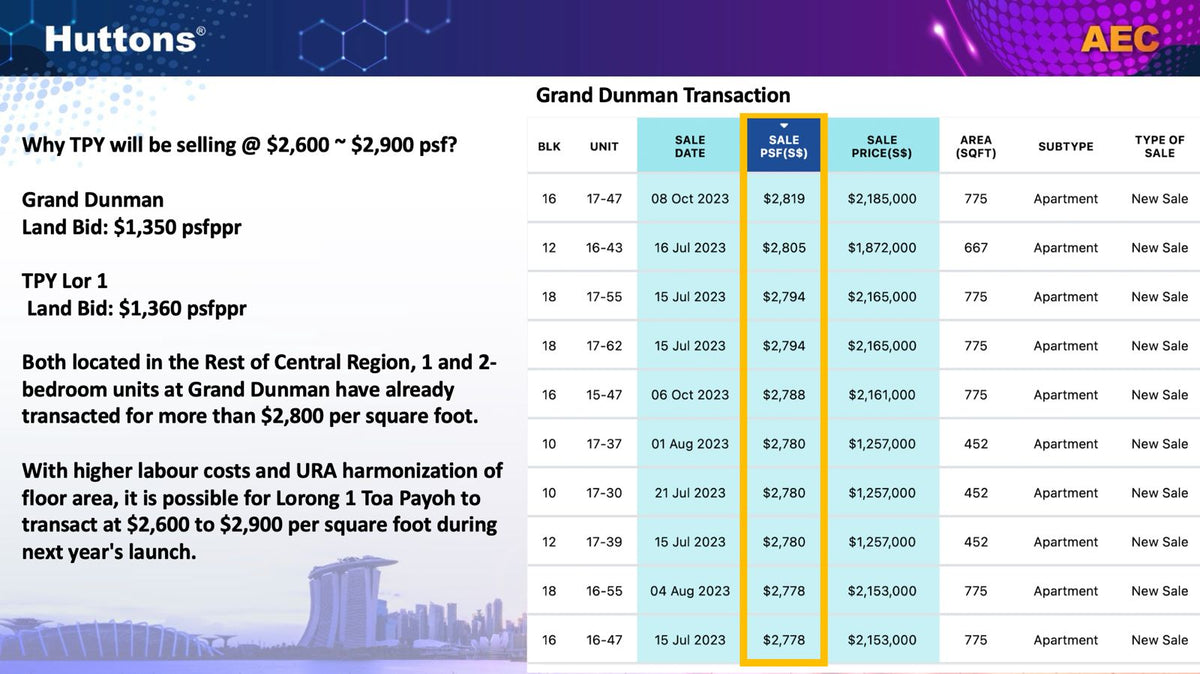Viewport: 1200px width, 674px height.
Task: Click the Huttons logo
Action: tap(125, 39)
